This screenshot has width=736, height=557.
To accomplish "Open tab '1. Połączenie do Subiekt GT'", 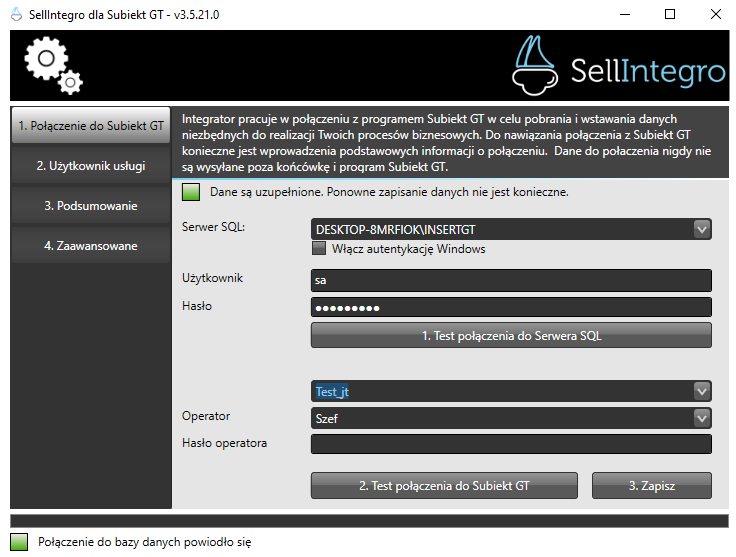I will (x=91, y=125).
